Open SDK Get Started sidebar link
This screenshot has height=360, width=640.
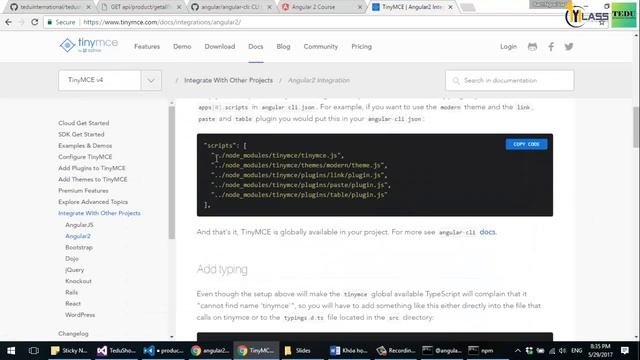tap(81, 134)
